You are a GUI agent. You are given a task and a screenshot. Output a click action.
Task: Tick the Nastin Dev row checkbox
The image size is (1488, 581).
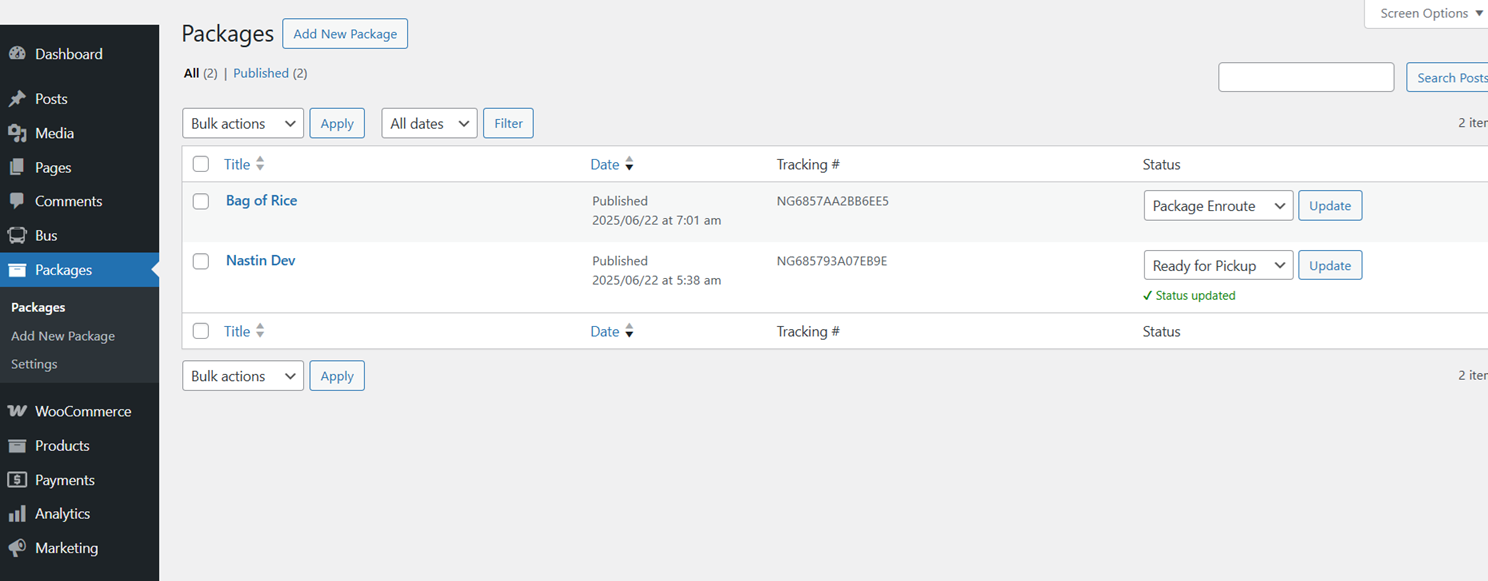pyautogui.click(x=201, y=261)
